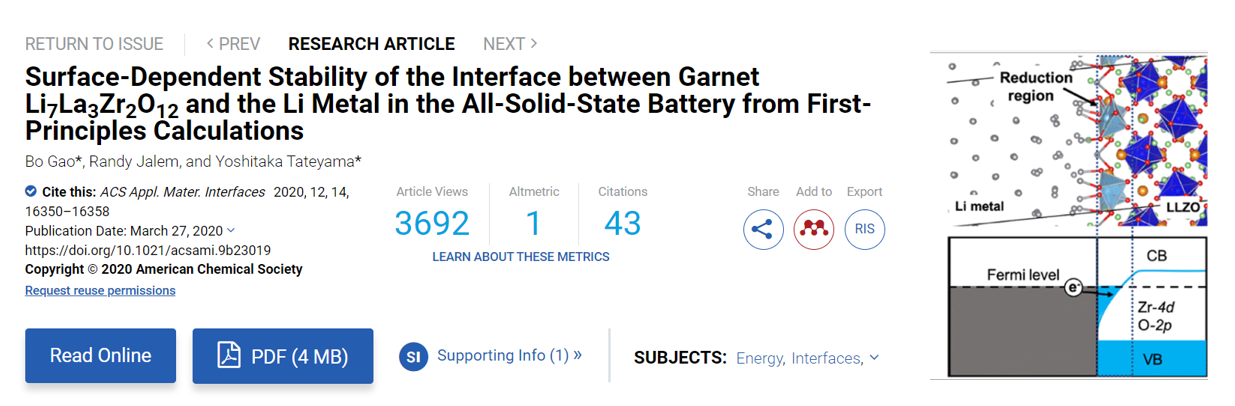Go back via RETURN TO ISSUE
The width and height of the screenshot is (1235, 406).
click(94, 44)
